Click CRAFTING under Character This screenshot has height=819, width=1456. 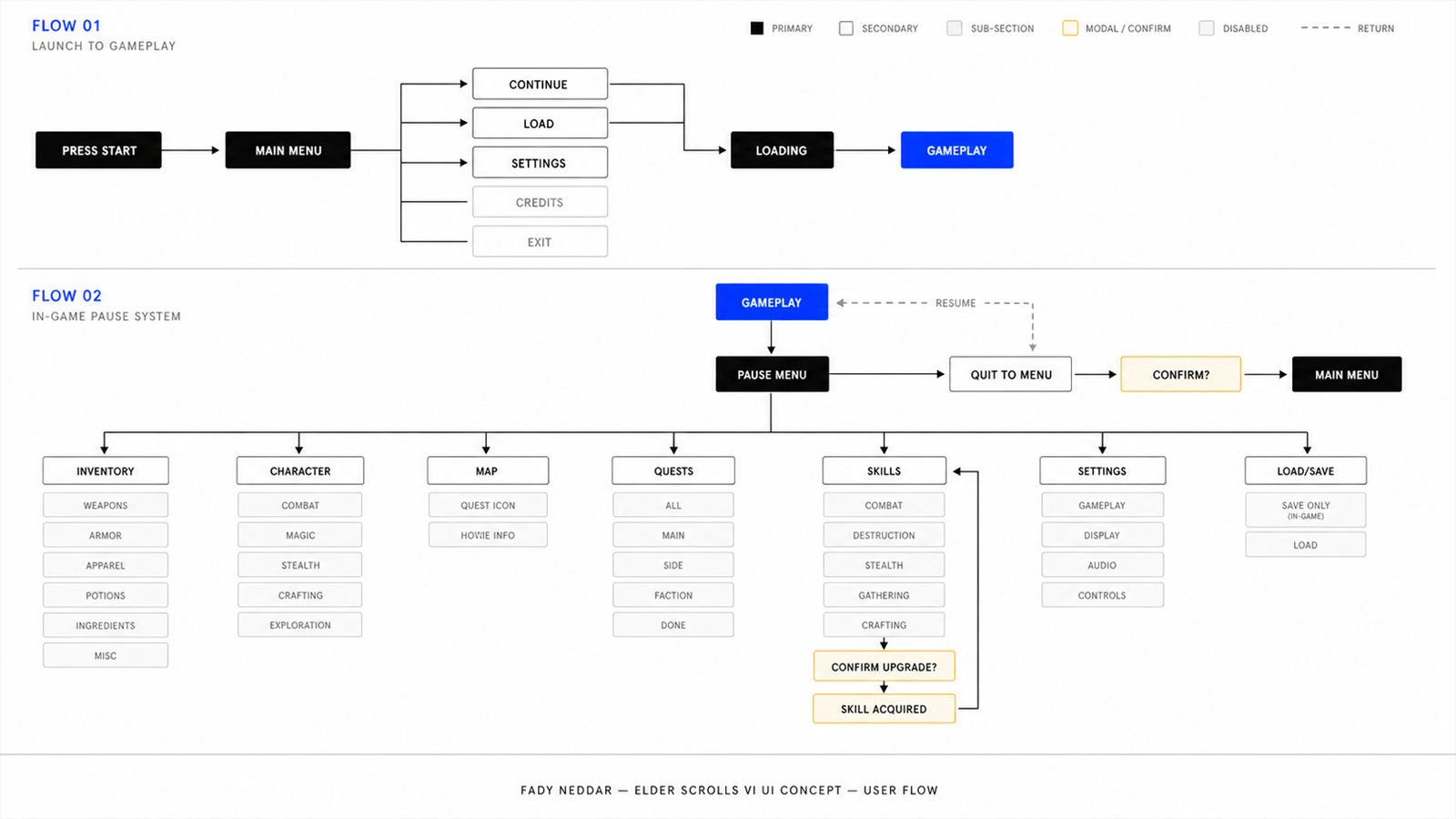[x=300, y=595]
